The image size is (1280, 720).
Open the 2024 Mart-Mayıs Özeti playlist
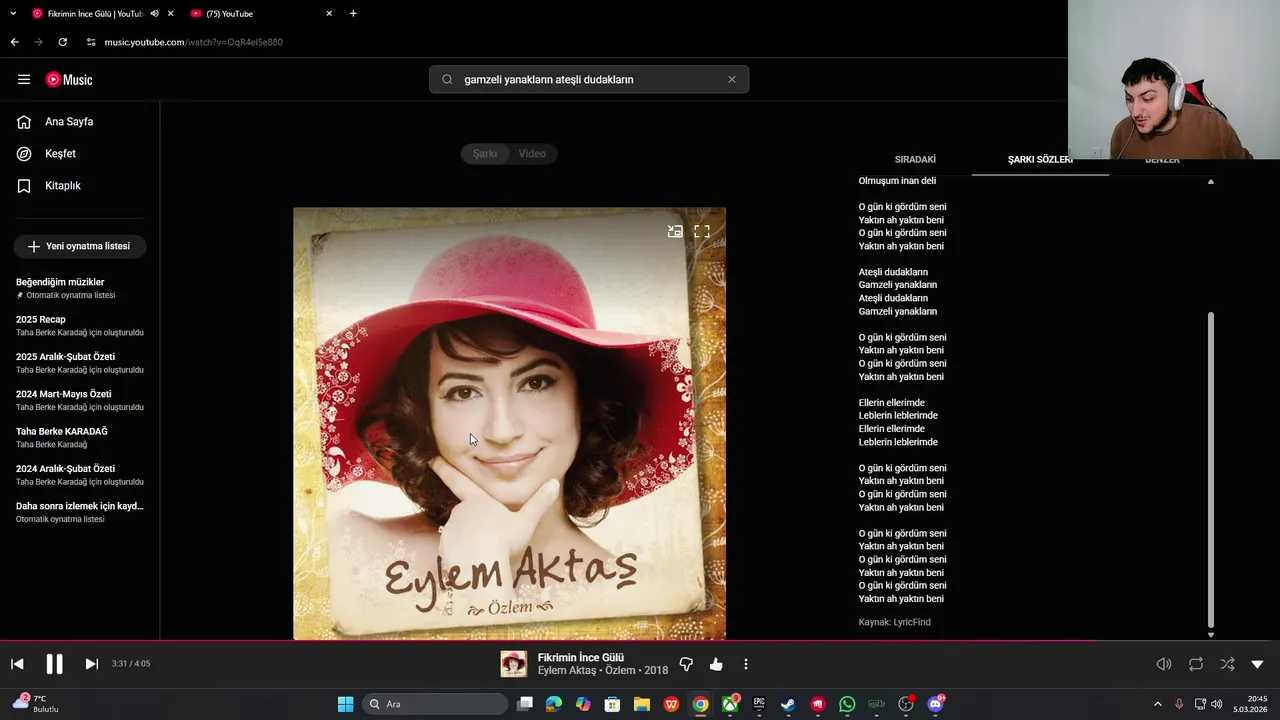(x=80, y=400)
